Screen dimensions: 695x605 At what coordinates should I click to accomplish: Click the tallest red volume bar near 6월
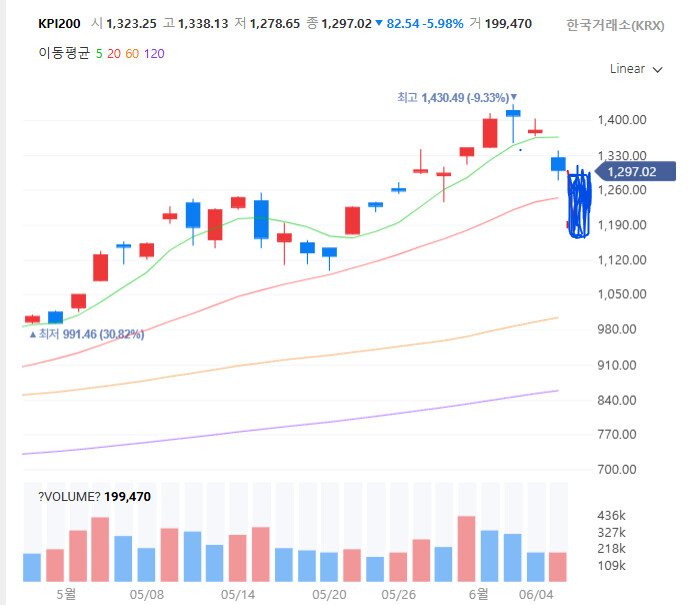pos(466,549)
